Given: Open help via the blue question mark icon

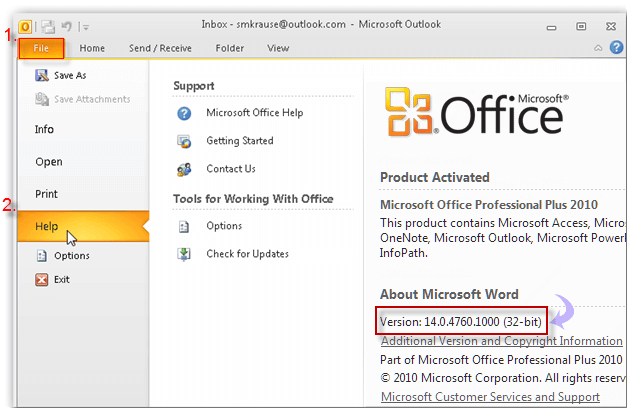Looking at the screenshot, I should click(x=616, y=48).
